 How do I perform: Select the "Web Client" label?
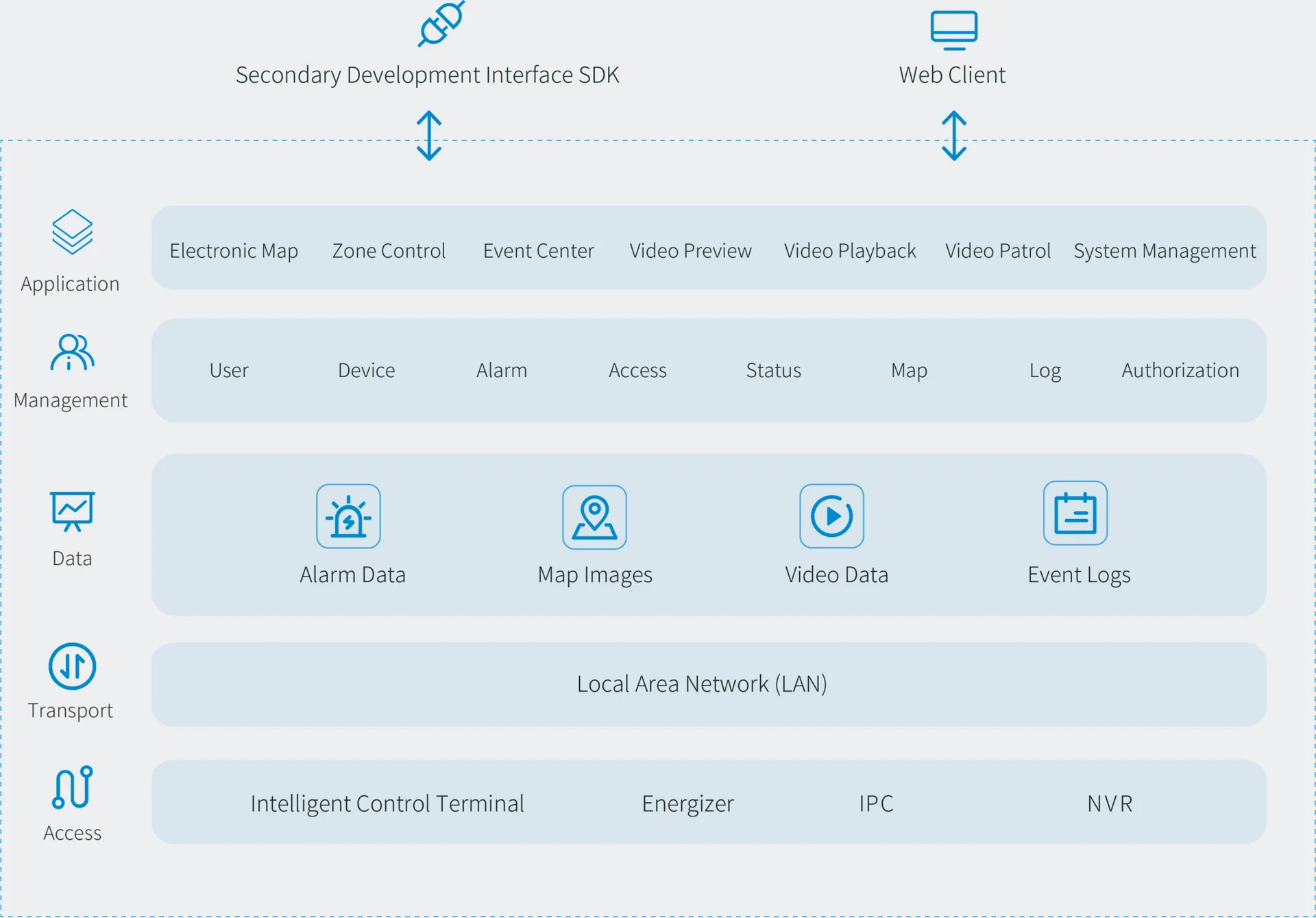pos(952,75)
